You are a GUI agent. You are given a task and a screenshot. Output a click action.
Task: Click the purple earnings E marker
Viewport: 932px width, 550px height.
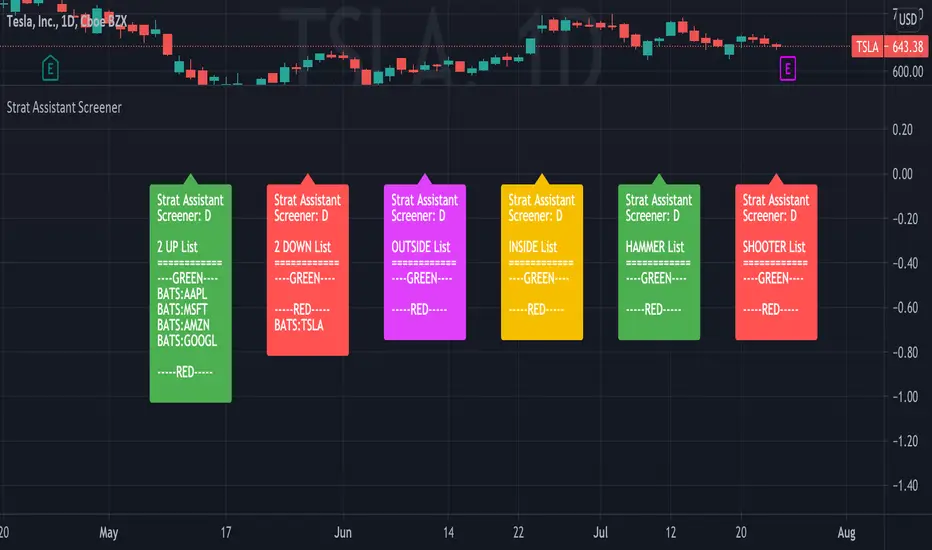coord(788,68)
